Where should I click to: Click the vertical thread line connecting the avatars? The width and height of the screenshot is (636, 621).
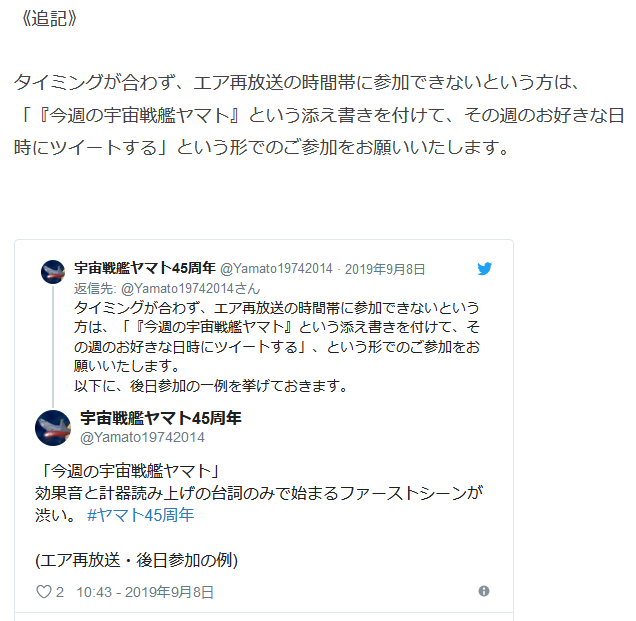[53, 346]
